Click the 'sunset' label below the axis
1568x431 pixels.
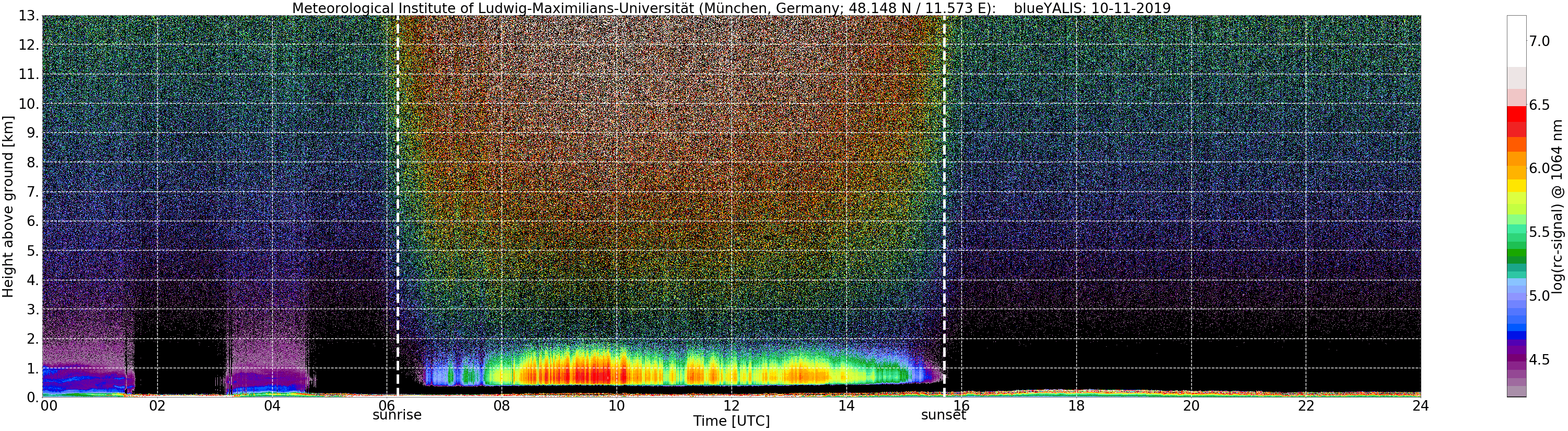click(944, 415)
